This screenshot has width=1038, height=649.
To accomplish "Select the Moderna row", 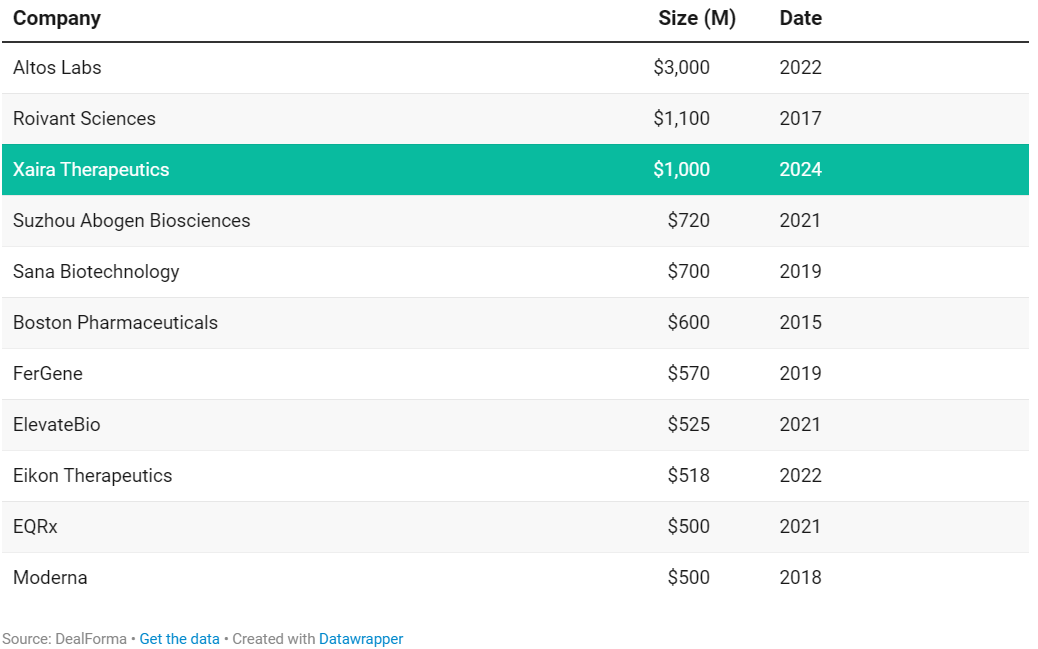I will (50, 578).
